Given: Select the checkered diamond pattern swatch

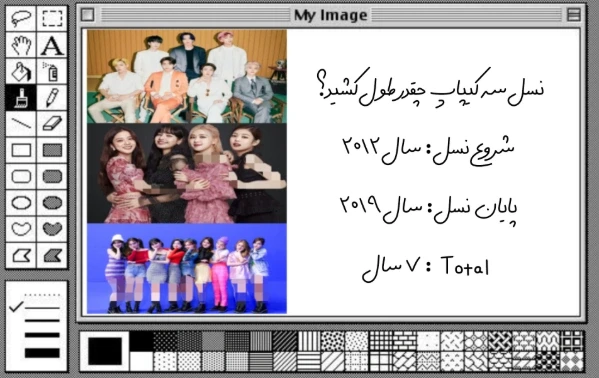Looking at the screenshot, I should tap(571, 361).
